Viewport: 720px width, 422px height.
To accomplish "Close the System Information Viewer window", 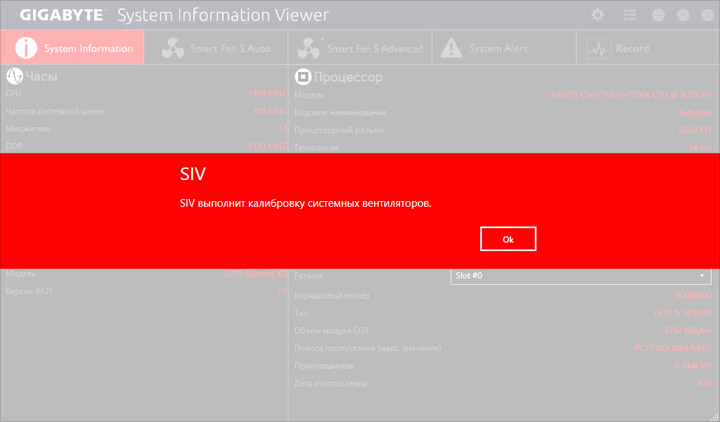I will point(708,15).
